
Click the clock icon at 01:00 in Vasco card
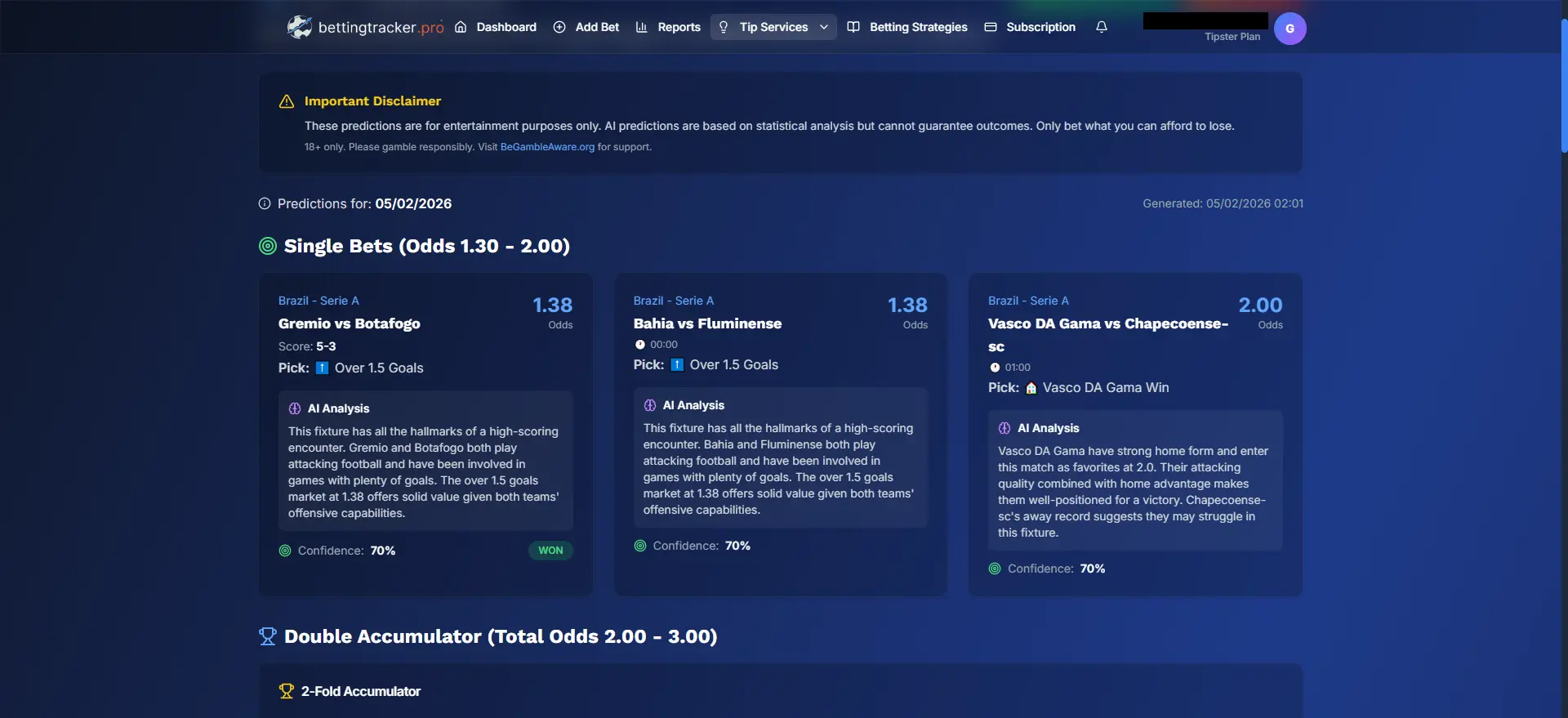click(995, 368)
